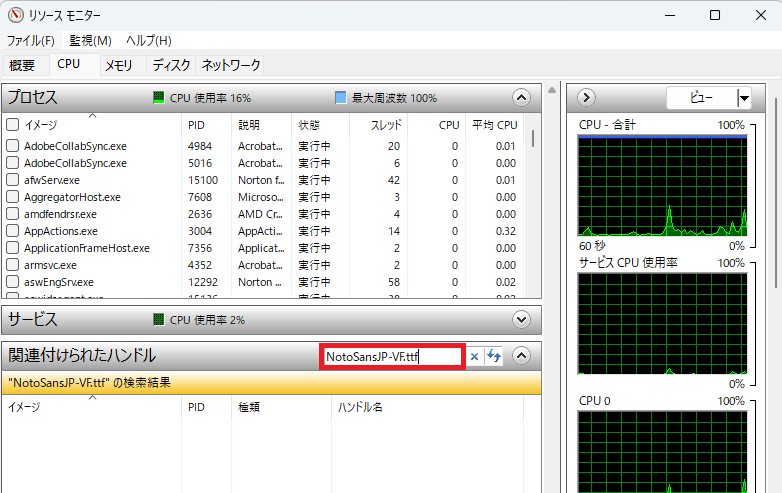Click PID value 7608
Image resolution: width=782 pixels, height=493 pixels.
point(200,197)
